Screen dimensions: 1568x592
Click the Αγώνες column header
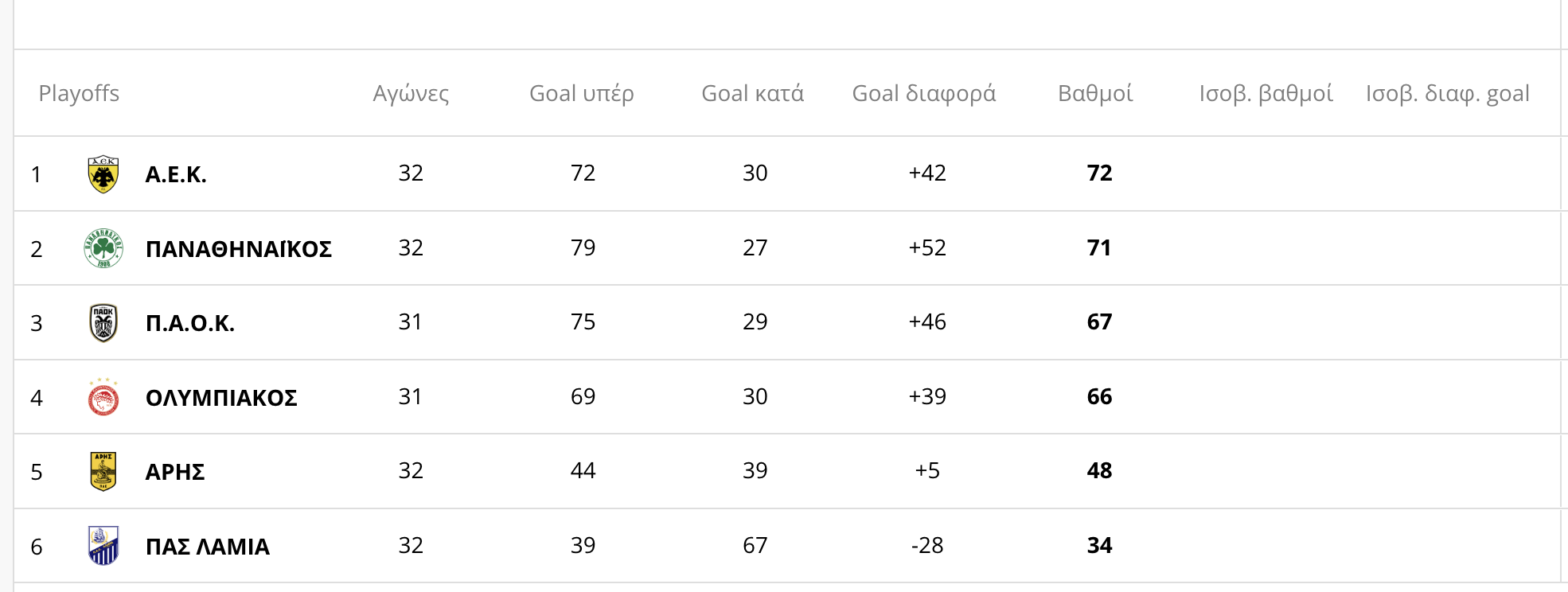pyautogui.click(x=411, y=94)
